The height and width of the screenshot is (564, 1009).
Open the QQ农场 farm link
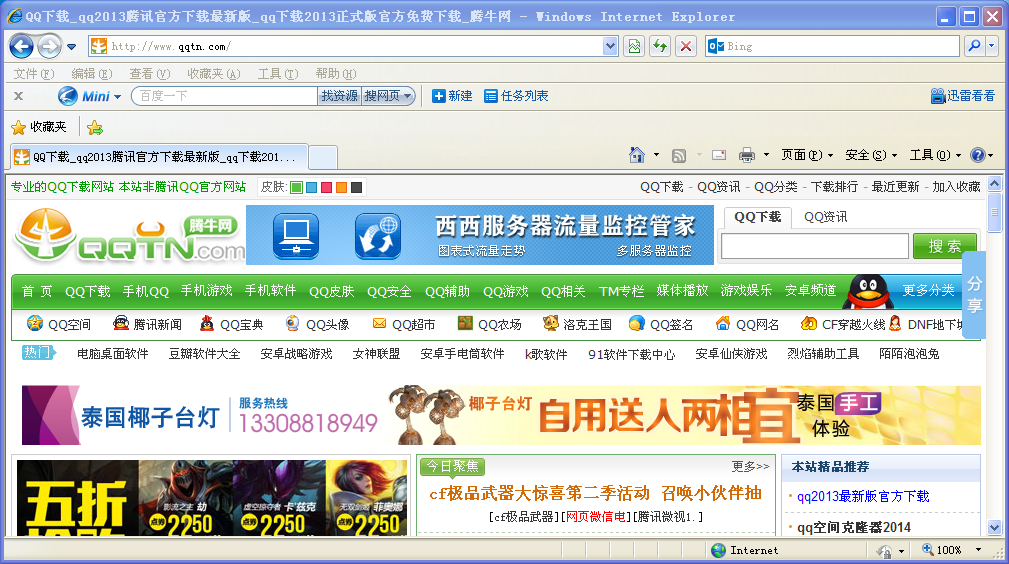(x=489, y=324)
